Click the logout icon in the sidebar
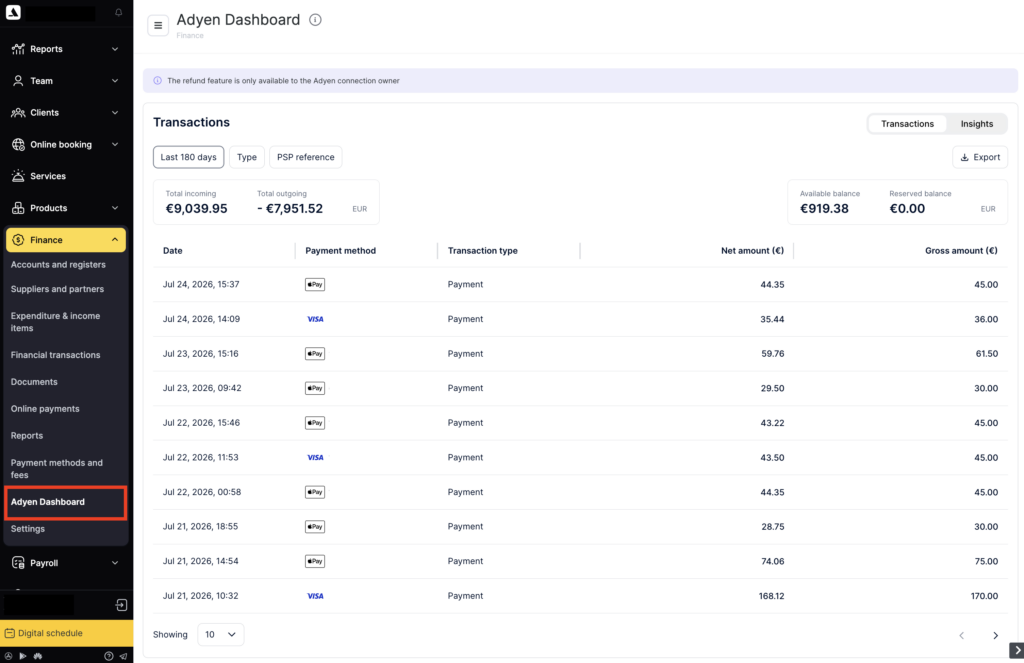Screen dimensions: 1024x663 point(121,605)
